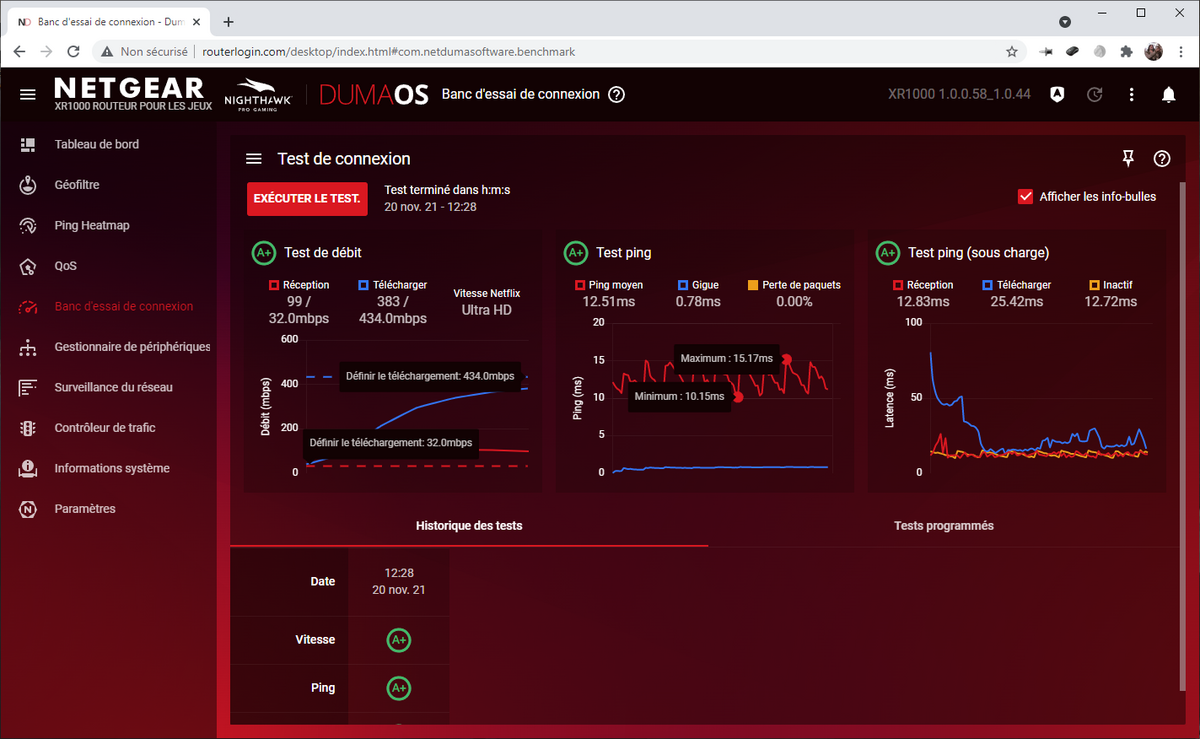Screen dimensions: 1200x739
Task: Go to Informations système page
Action: 112,468
